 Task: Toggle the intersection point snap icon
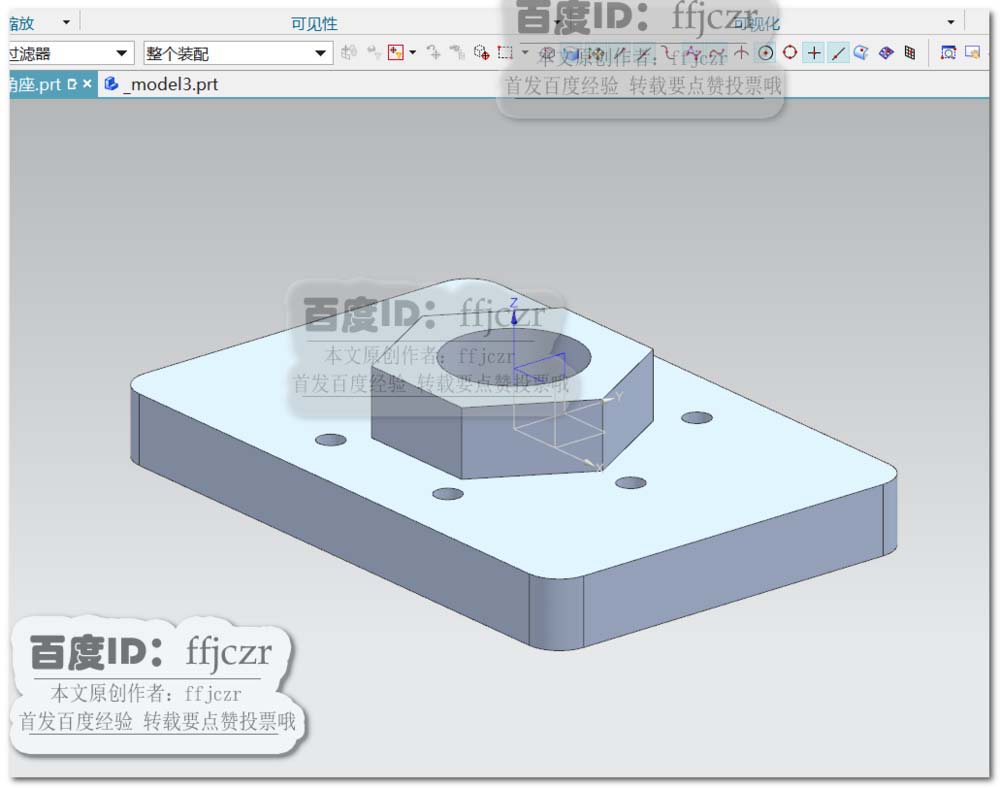[x=741, y=53]
